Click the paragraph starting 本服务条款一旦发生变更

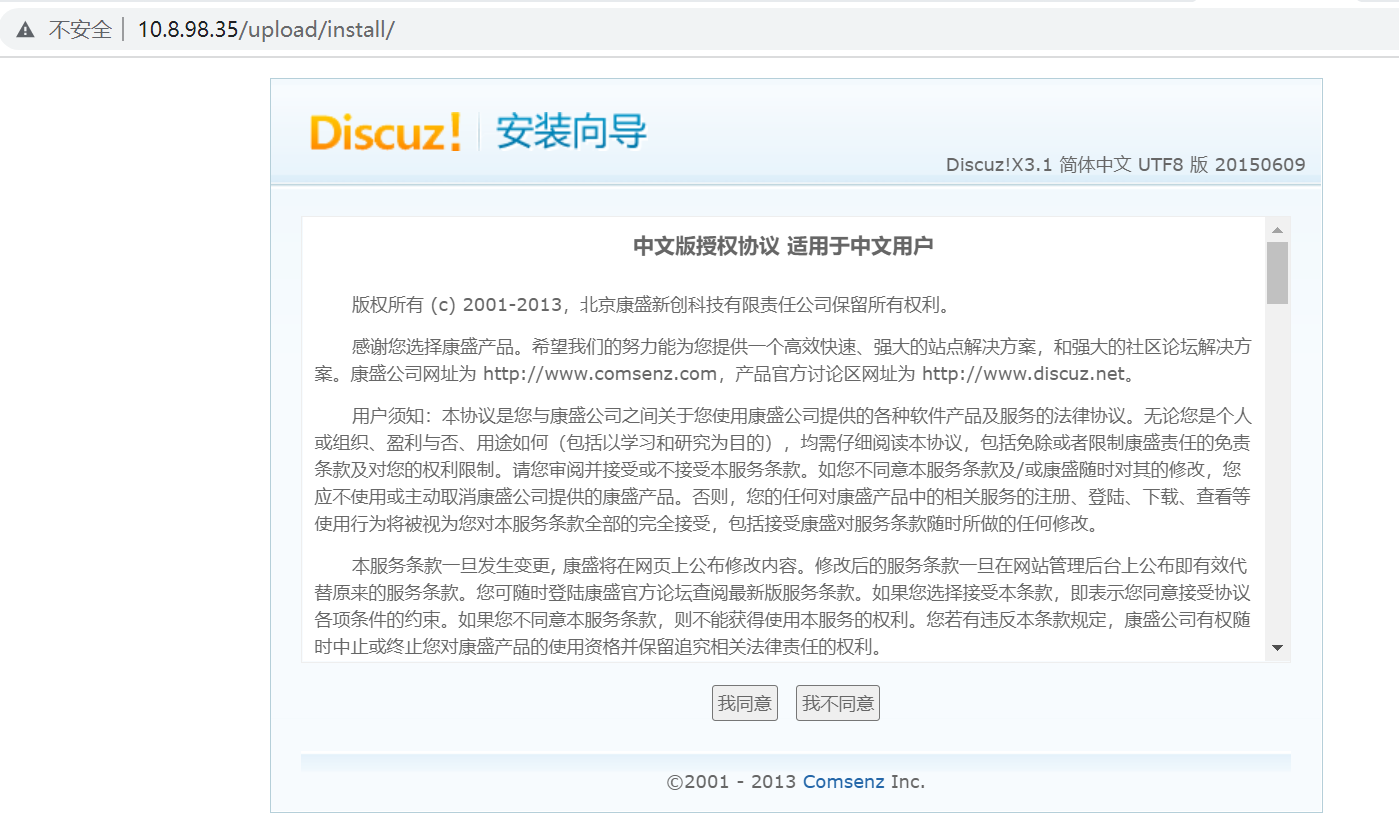783,606
